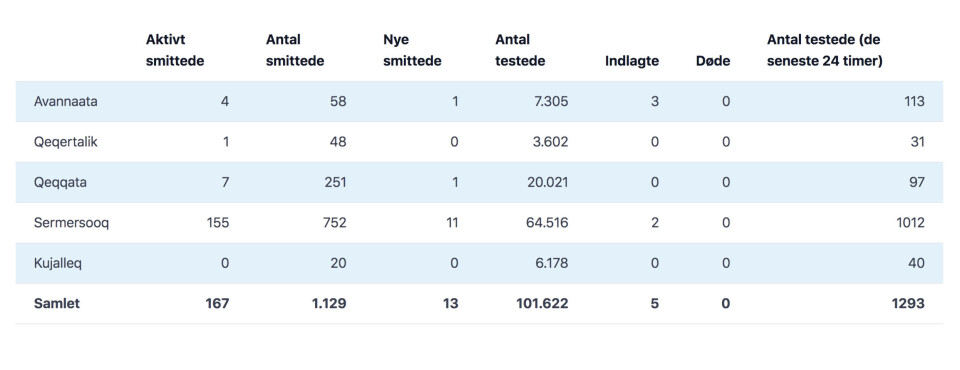Click Samlet total new infected 13
This screenshot has width=960, height=370.
click(451, 304)
